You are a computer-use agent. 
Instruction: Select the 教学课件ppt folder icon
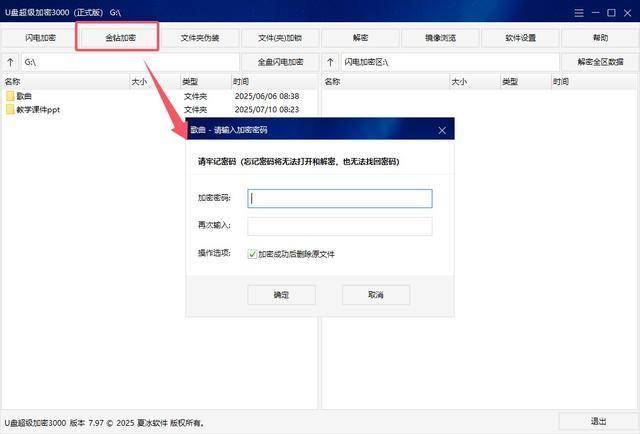pos(10,110)
